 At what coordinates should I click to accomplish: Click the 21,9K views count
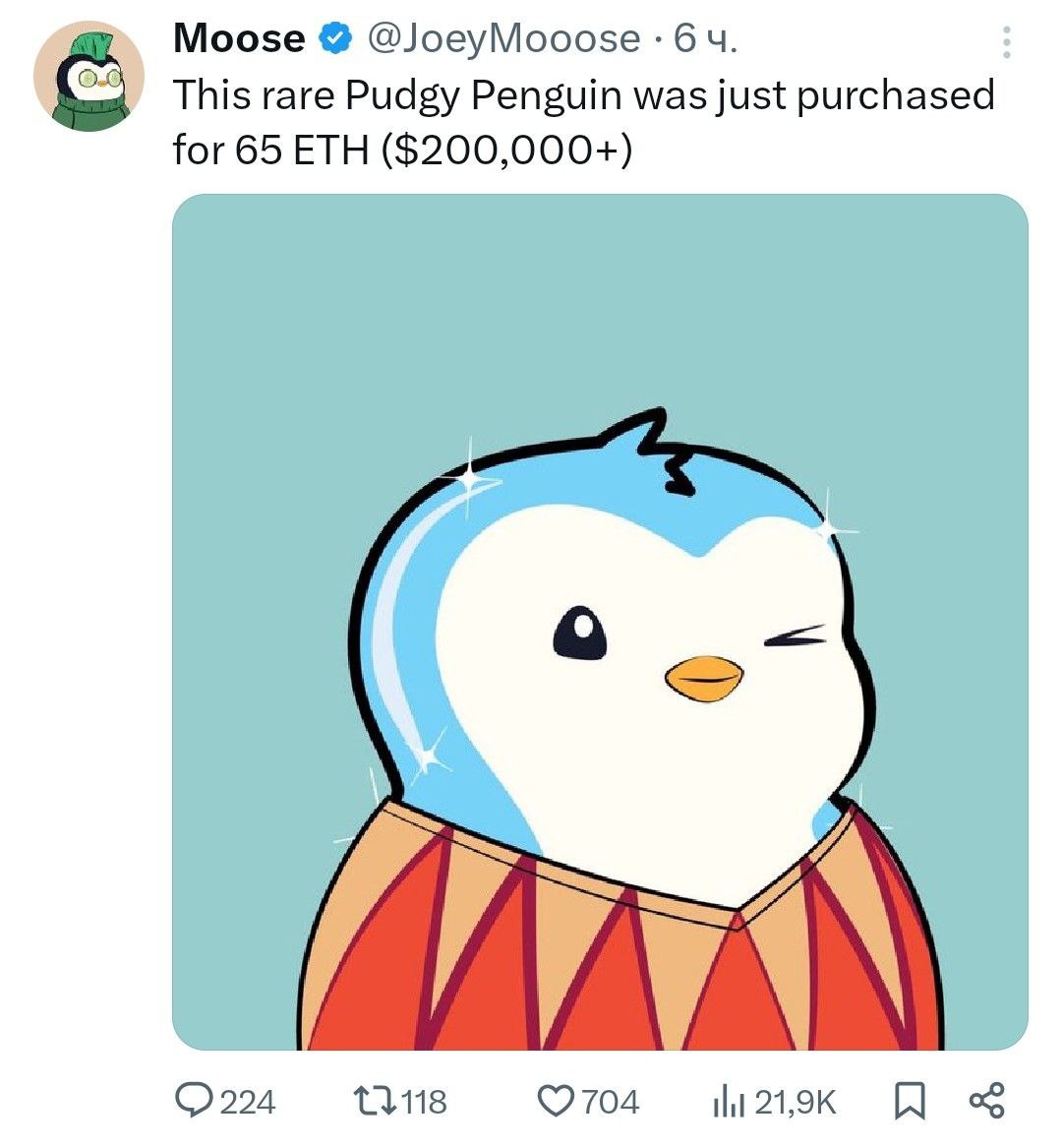(796, 1102)
